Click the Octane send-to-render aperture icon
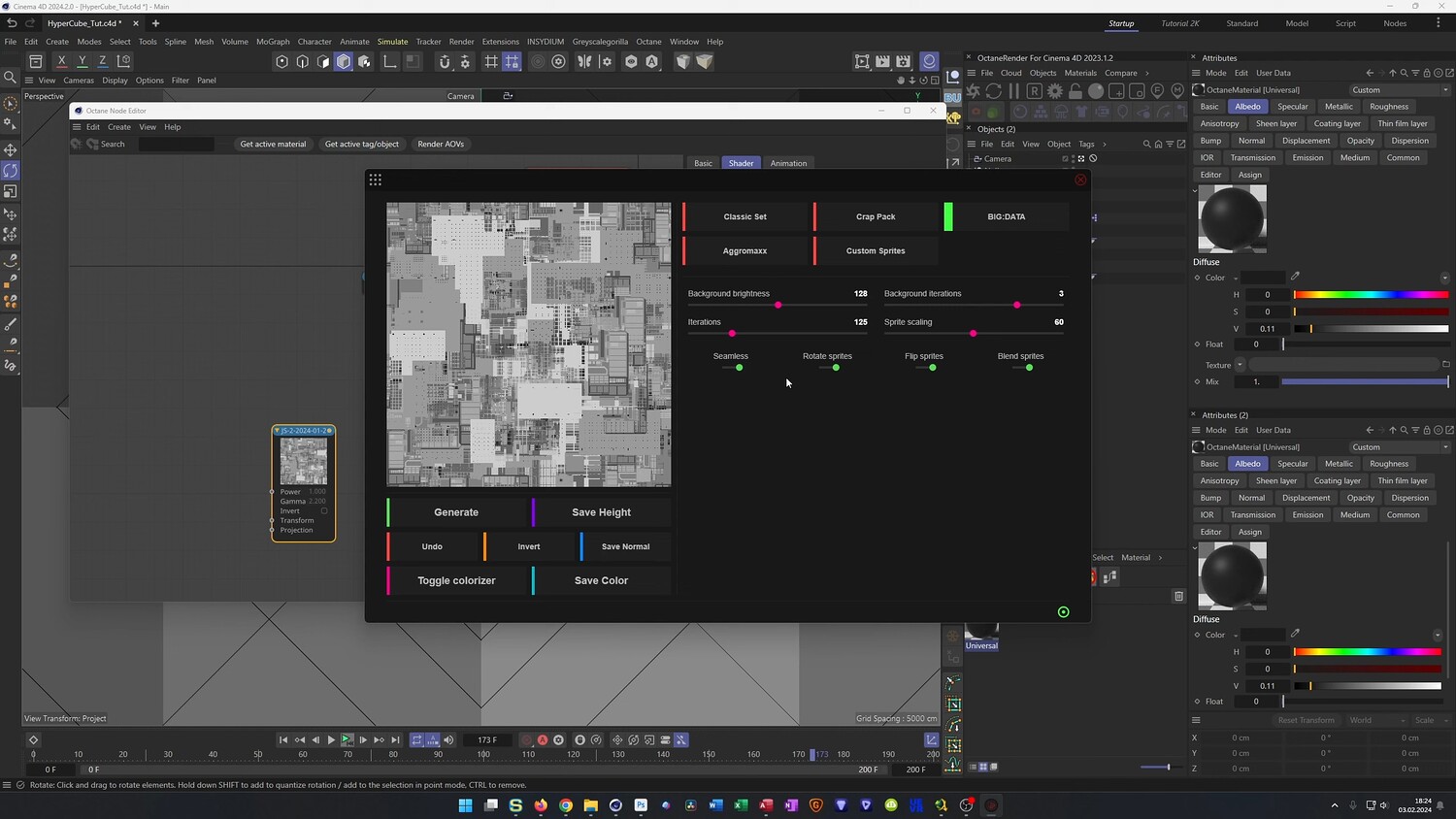Image resolution: width=1456 pixels, height=819 pixels. 974,90
